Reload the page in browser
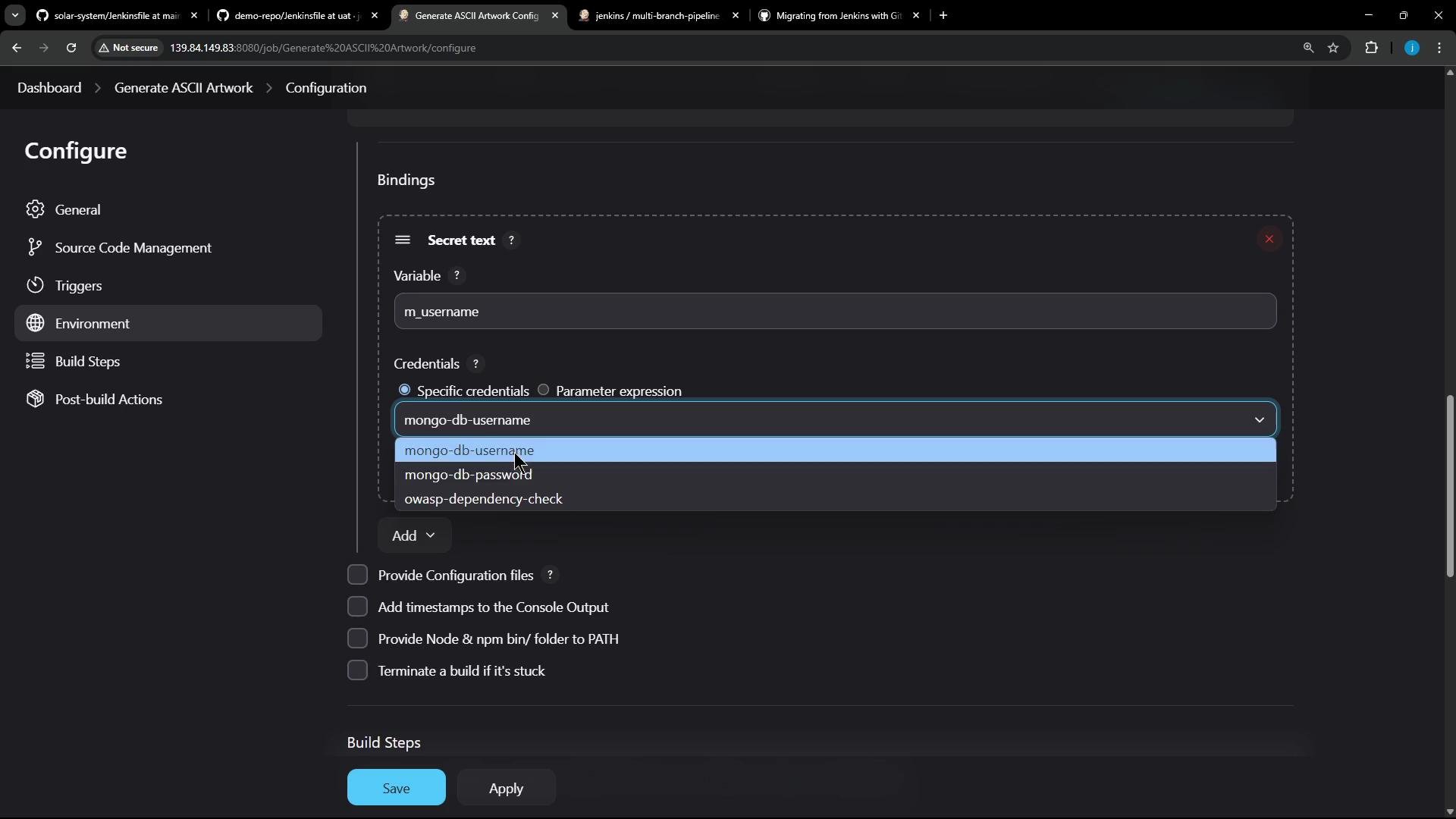The image size is (1456, 819). point(71,48)
